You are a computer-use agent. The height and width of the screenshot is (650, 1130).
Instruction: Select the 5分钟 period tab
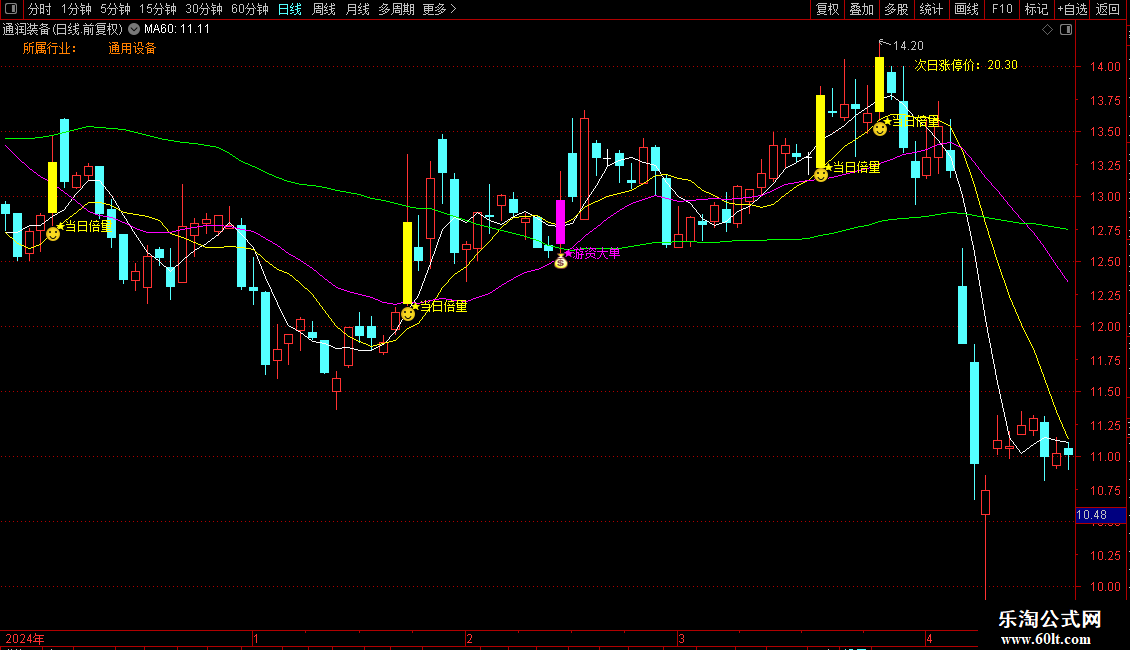115,9
